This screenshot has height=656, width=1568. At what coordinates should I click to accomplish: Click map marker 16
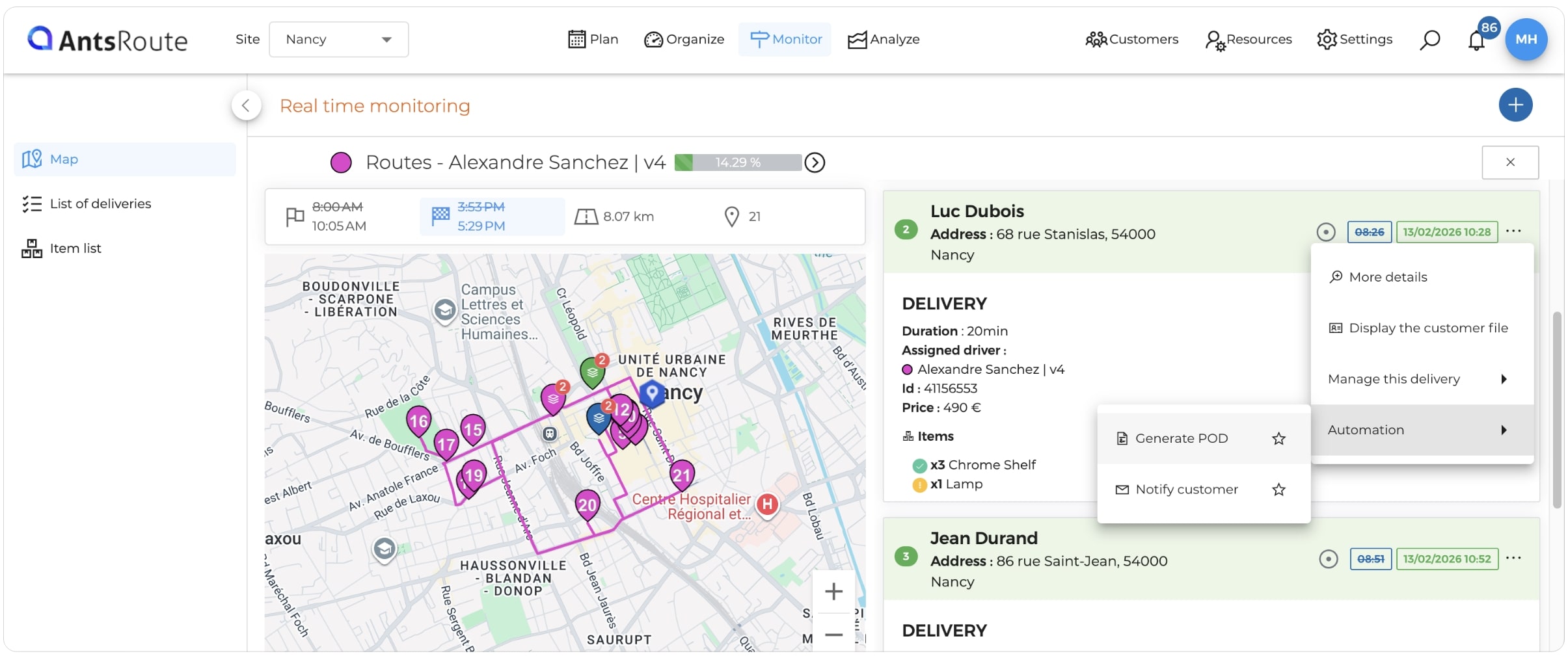418,421
